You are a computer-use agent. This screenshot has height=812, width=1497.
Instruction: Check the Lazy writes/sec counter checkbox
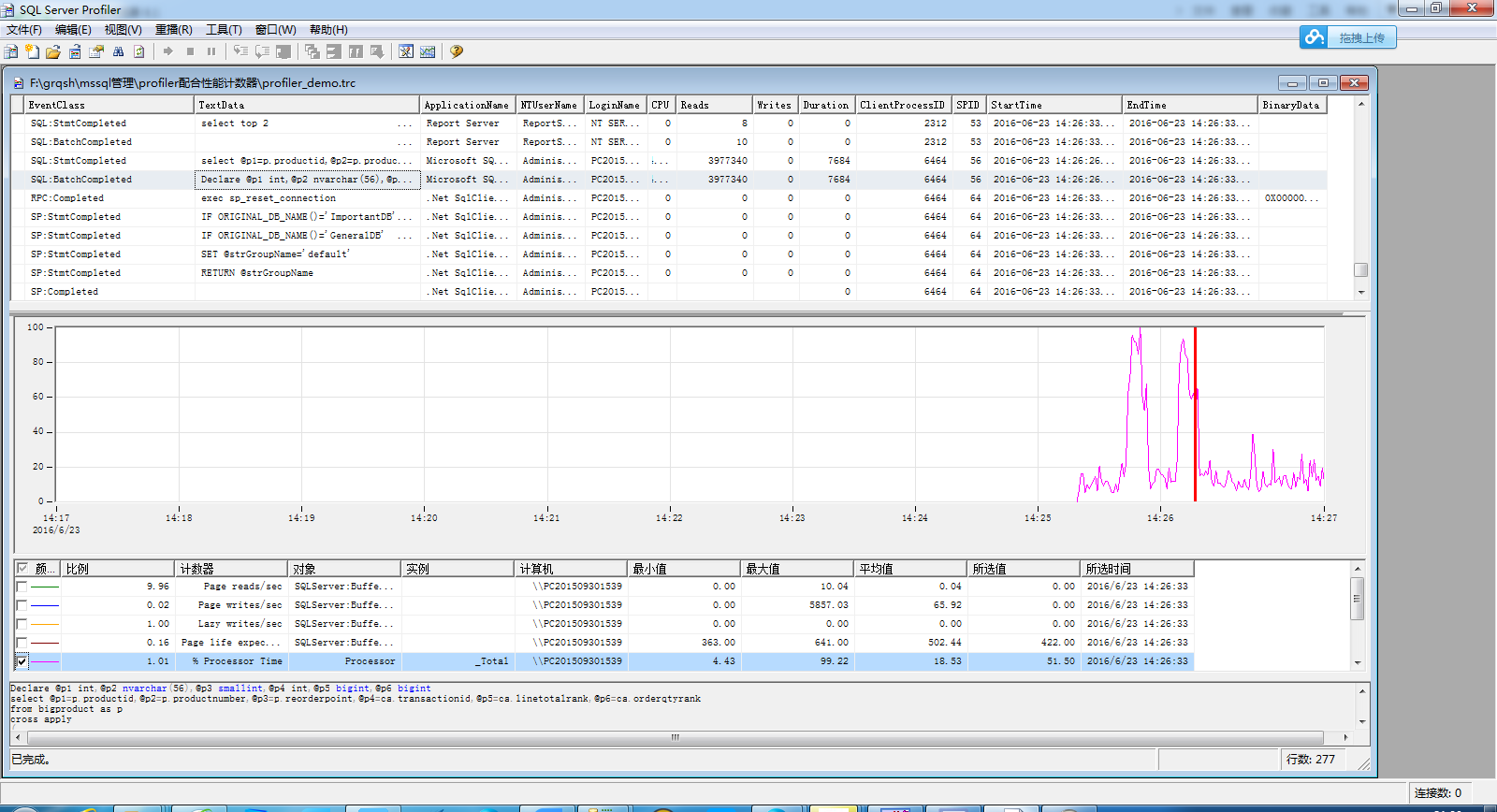[x=22, y=624]
